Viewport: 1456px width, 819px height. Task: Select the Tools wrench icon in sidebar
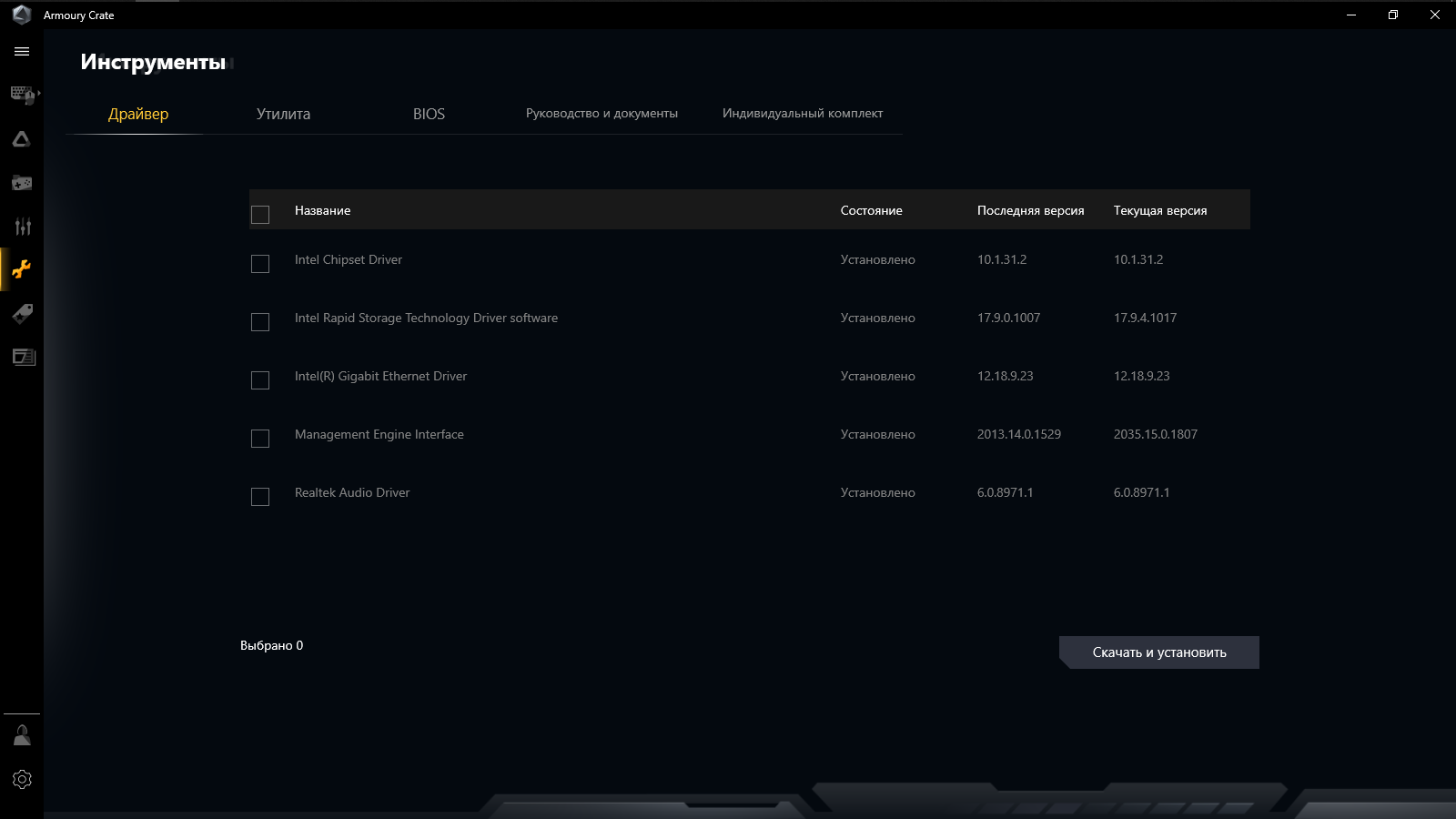tap(22, 269)
